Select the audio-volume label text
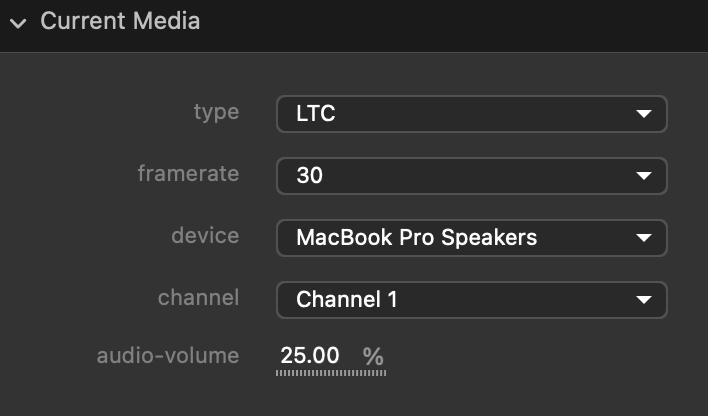The image size is (708, 416). coord(168,355)
